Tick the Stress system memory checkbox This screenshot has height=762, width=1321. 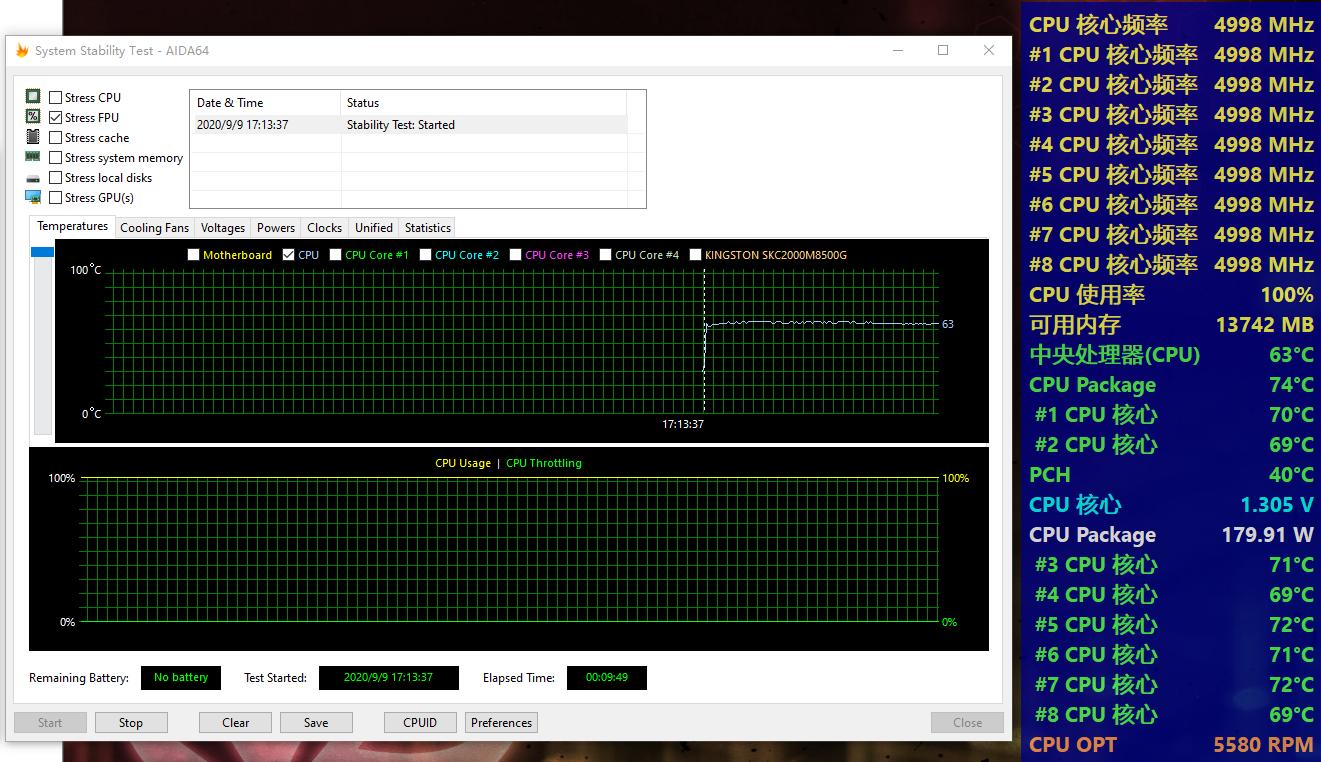tap(56, 158)
